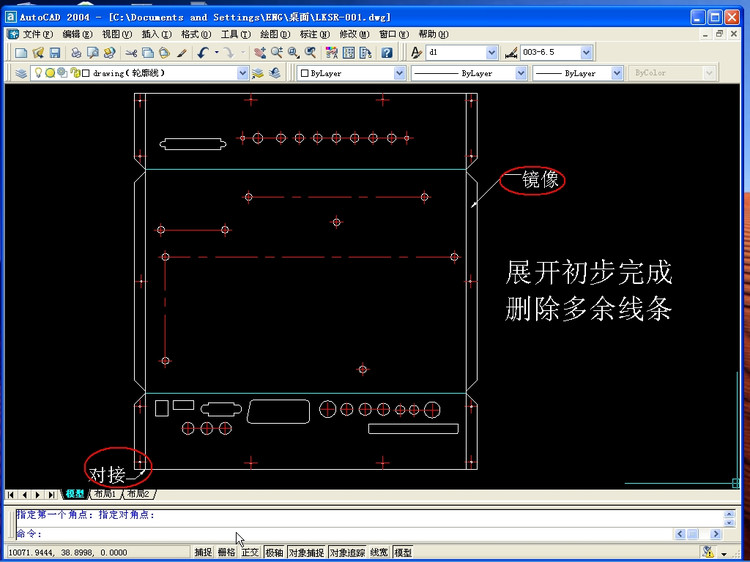Expand the ByLayer color control dropdown
This screenshot has width=750, height=562.
[399, 73]
